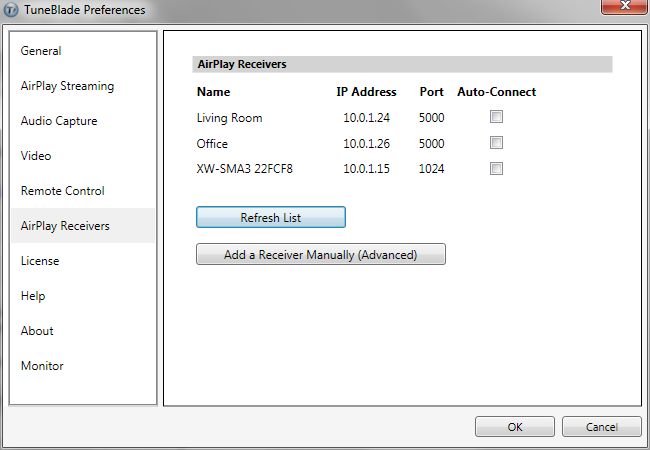Confirm changes with the OK button
650x450 pixels.
[x=515, y=427]
